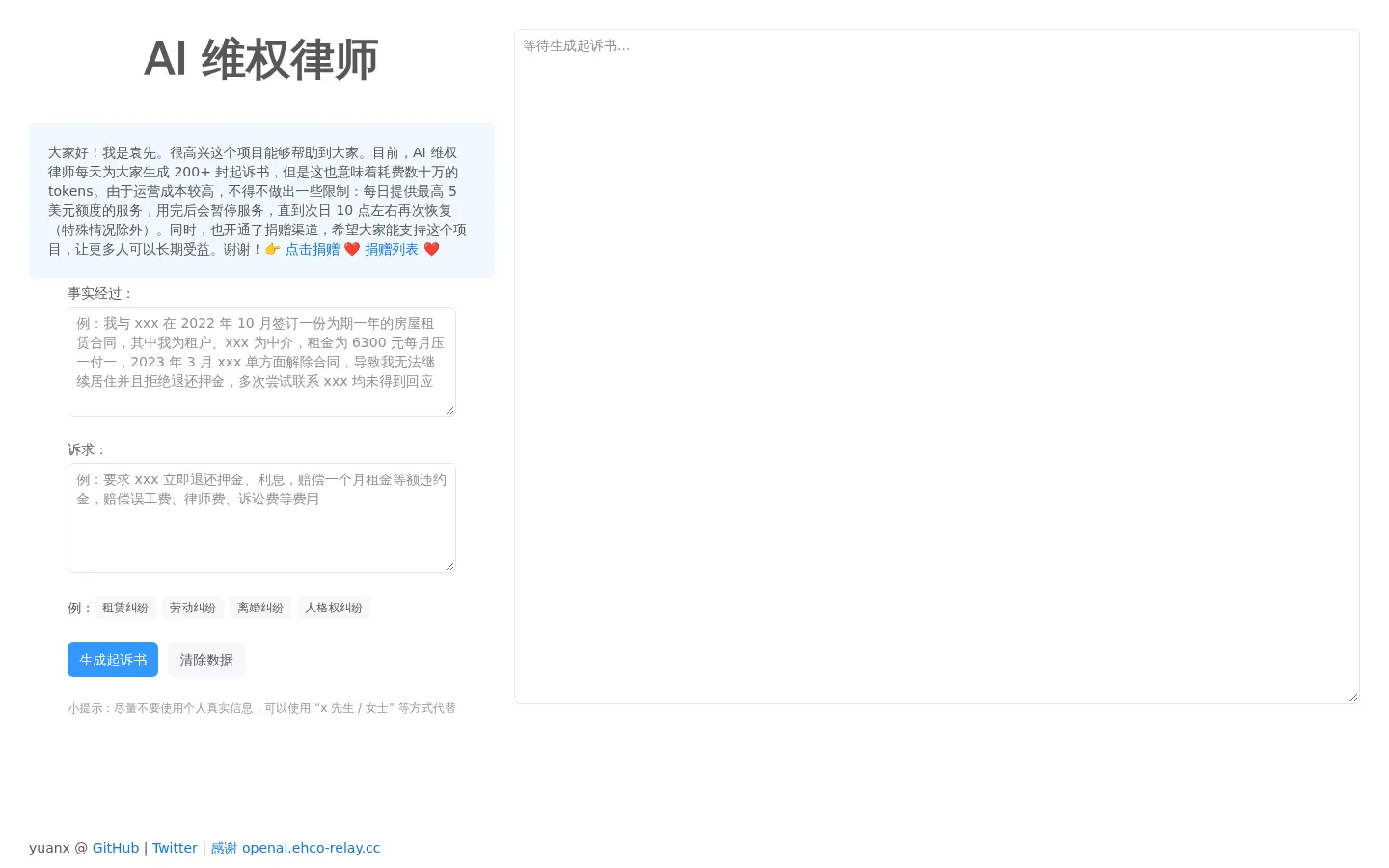The height and width of the screenshot is (868, 1389).
Task: Click the 清除数据 button
Action: (206, 660)
